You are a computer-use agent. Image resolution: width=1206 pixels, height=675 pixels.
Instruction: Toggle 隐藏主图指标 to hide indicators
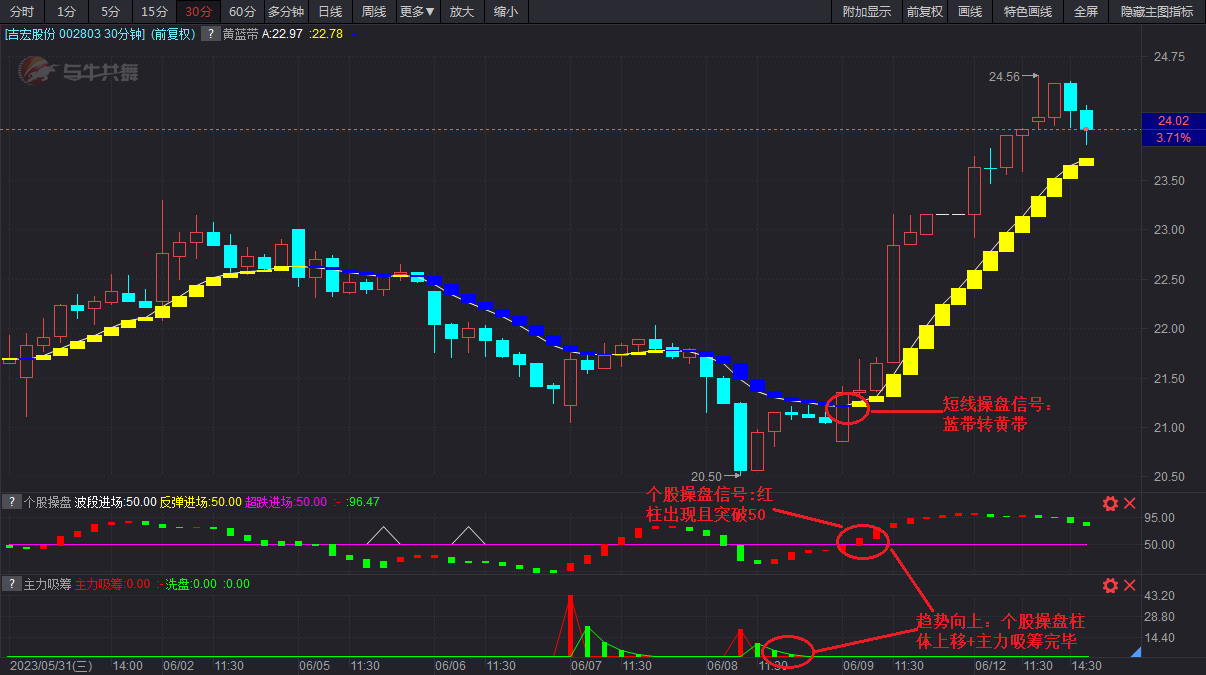[x=1157, y=12]
